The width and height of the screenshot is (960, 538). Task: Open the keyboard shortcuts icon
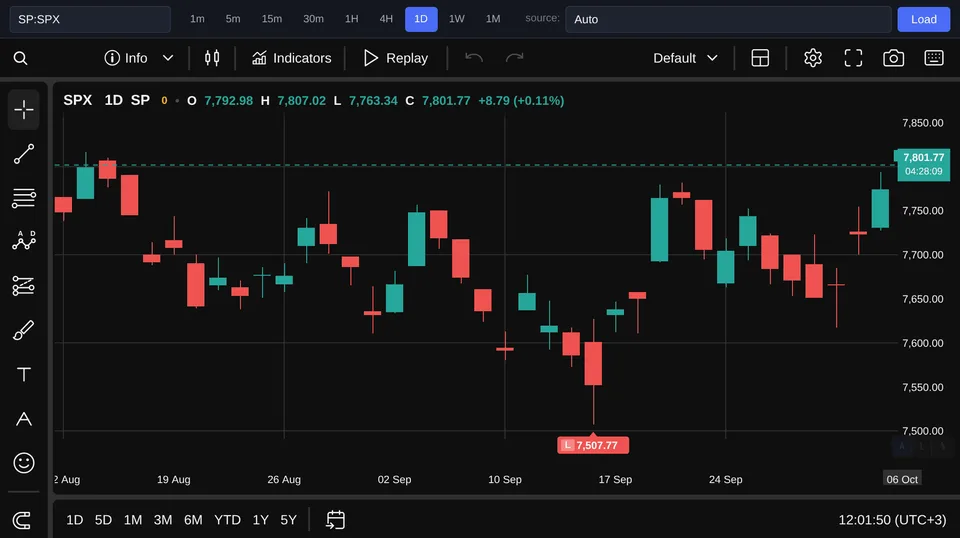pyautogui.click(x=934, y=58)
